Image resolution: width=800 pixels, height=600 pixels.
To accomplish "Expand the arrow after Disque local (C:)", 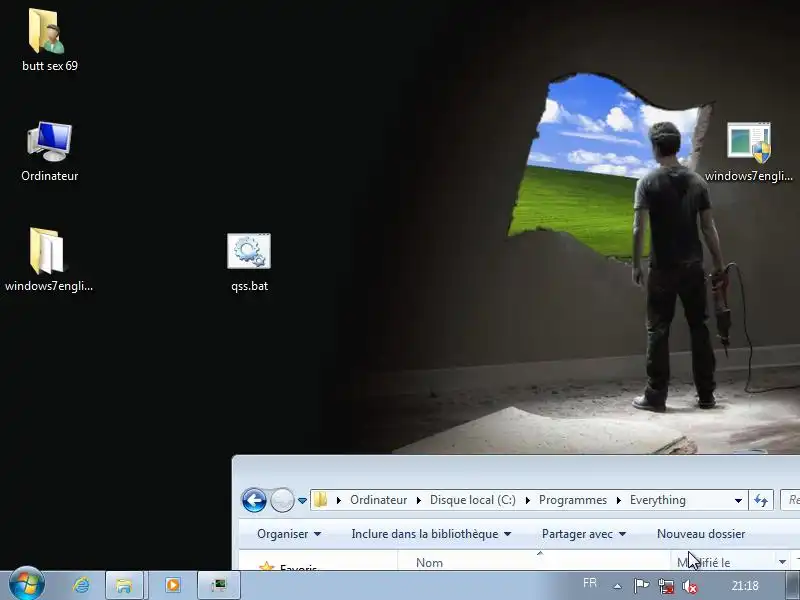I will pos(527,501).
